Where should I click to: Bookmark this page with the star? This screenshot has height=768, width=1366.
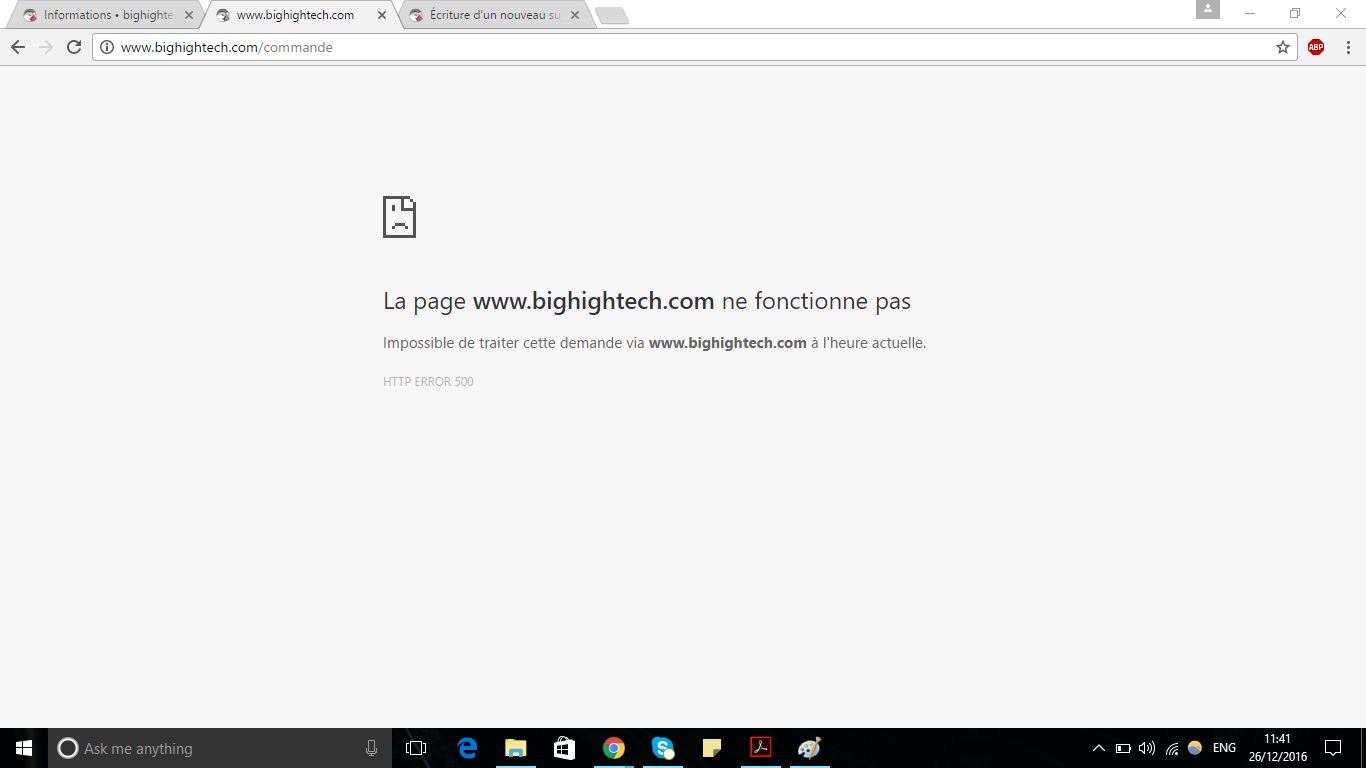[x=1283, y=47]
